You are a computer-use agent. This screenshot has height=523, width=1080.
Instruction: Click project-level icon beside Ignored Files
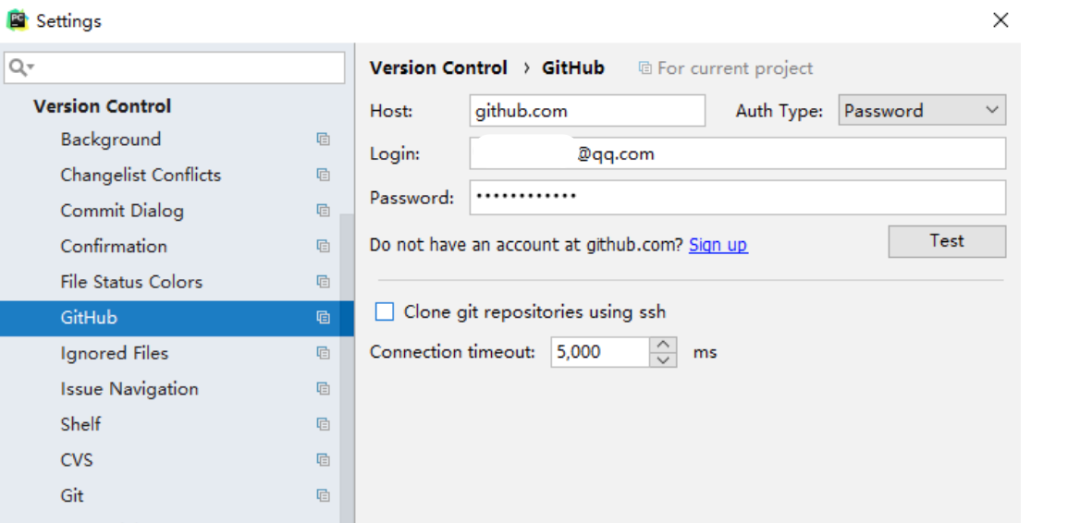323,353
